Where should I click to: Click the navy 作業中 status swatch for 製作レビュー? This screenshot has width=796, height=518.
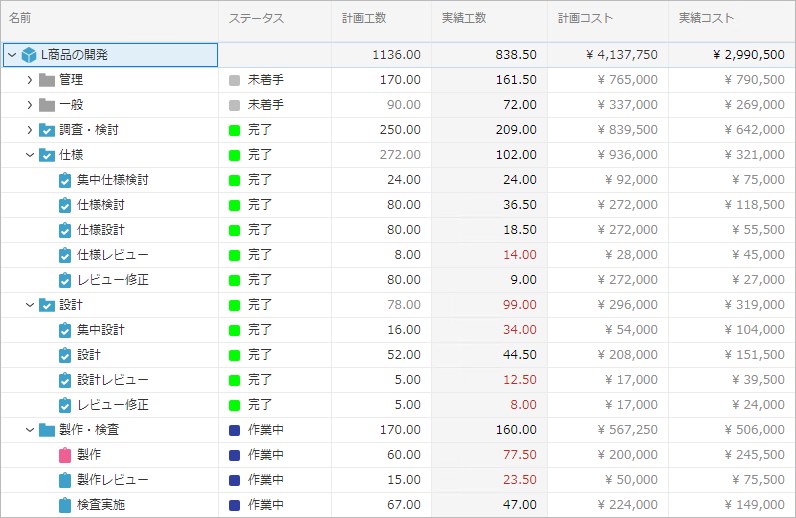coord(235,480)
